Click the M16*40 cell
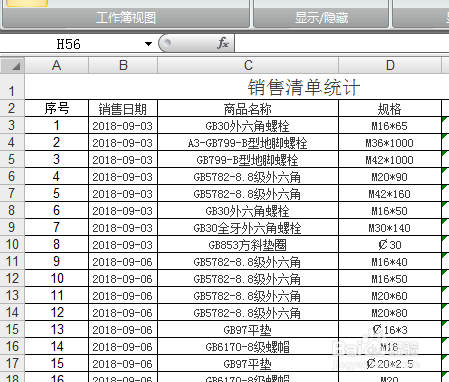Screen dimensions: 449x382 click(390, 261)
